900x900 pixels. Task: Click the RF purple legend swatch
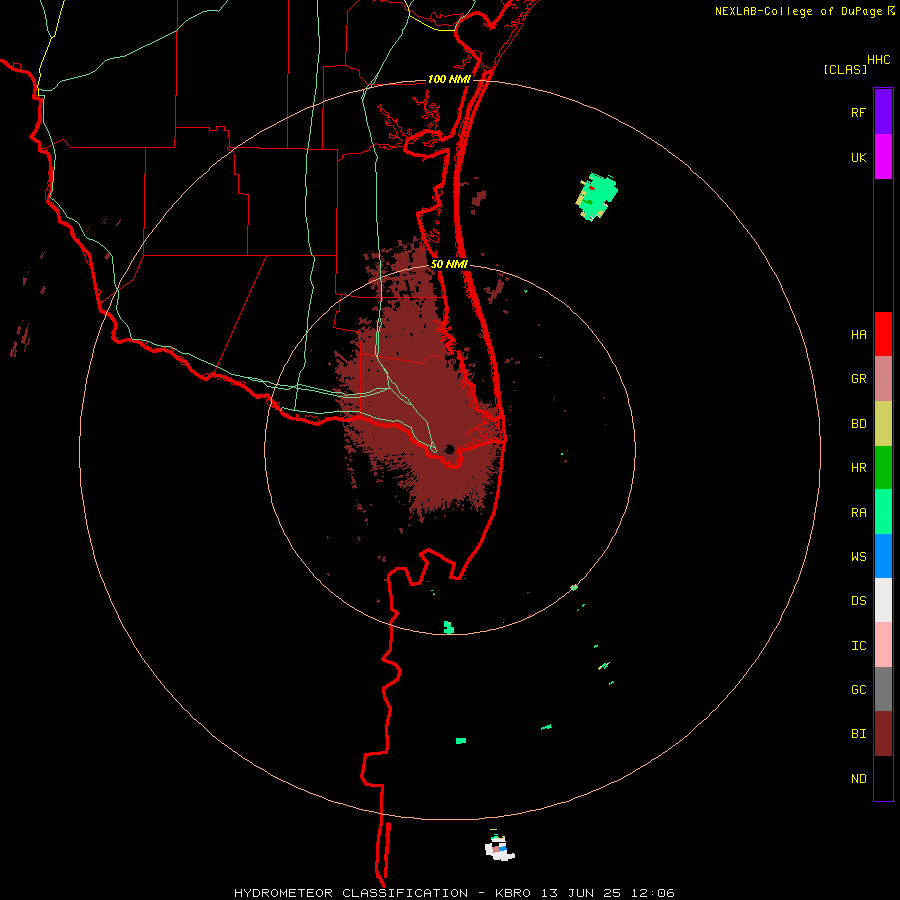coord(883,112)
